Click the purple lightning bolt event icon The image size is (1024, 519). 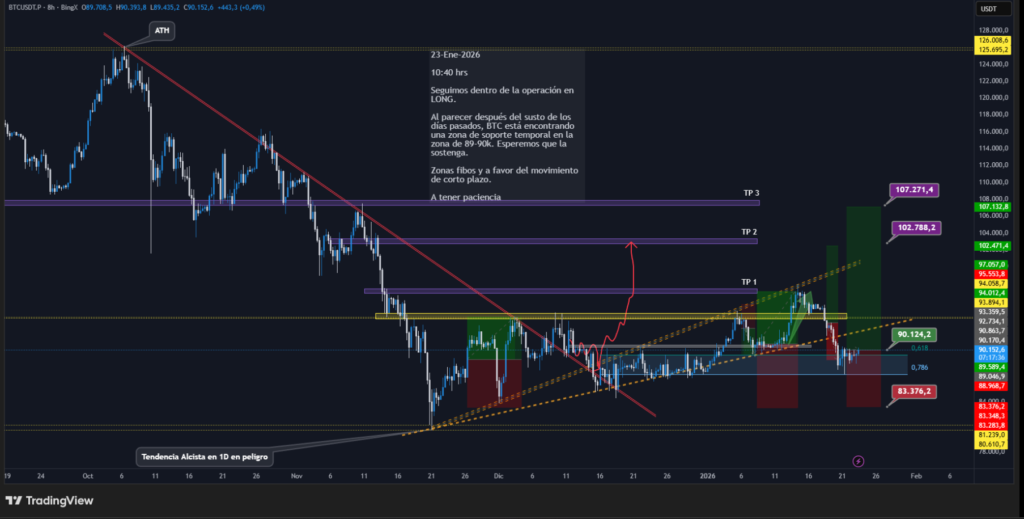(857, 461)
